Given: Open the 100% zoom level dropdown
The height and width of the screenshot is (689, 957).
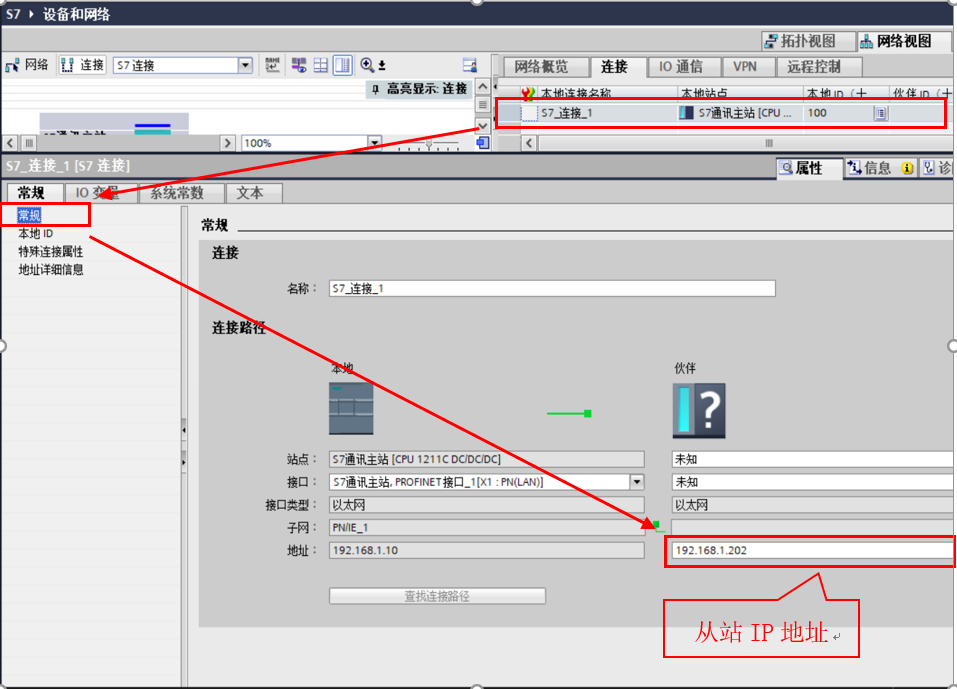Looking at the screenshot, I should click(375, 143).
